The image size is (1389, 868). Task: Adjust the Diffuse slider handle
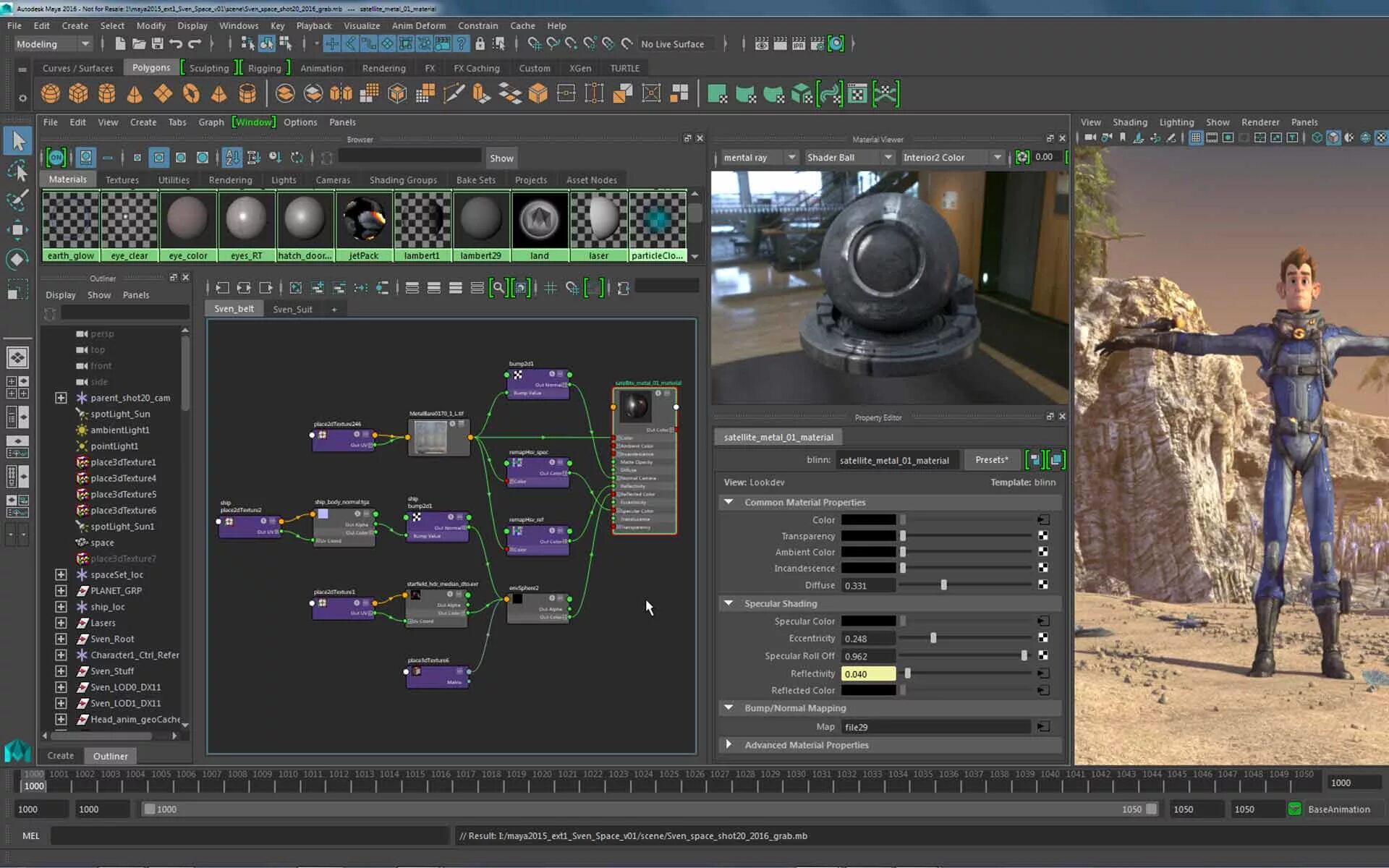(943, 584)
